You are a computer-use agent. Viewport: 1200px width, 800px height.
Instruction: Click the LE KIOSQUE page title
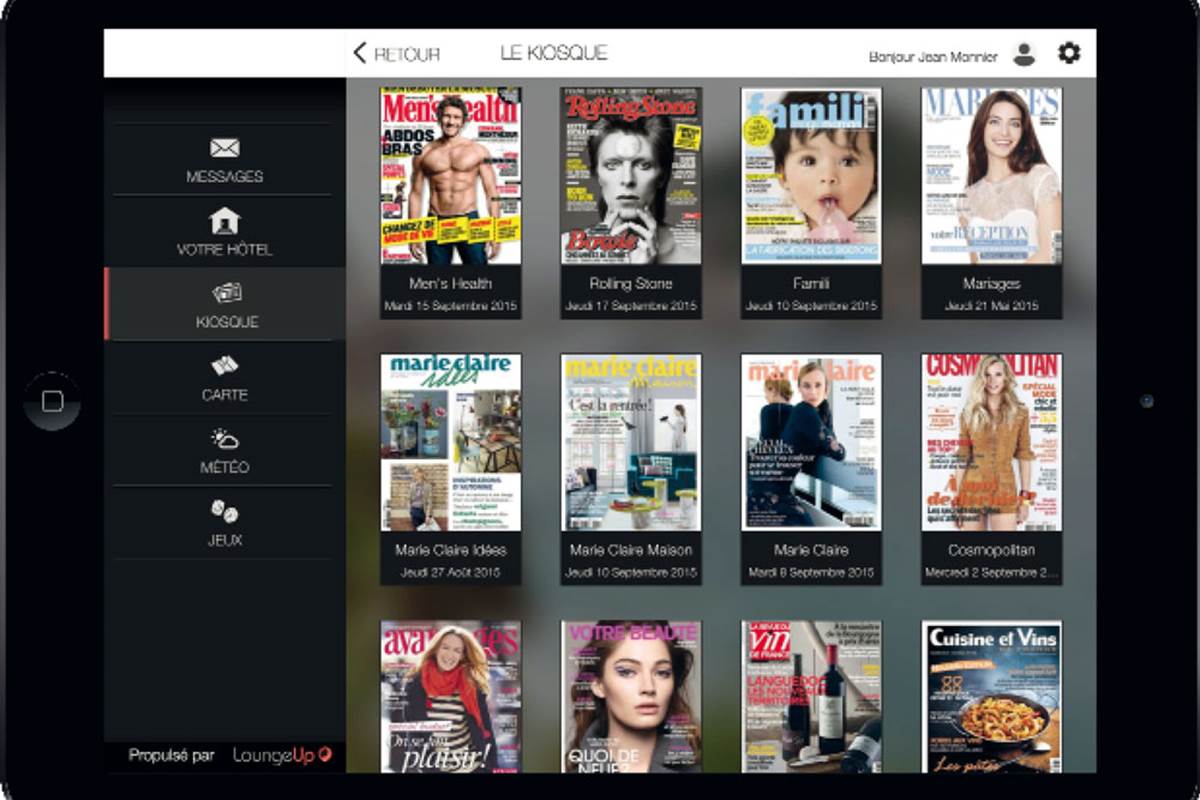coord(554,53)
